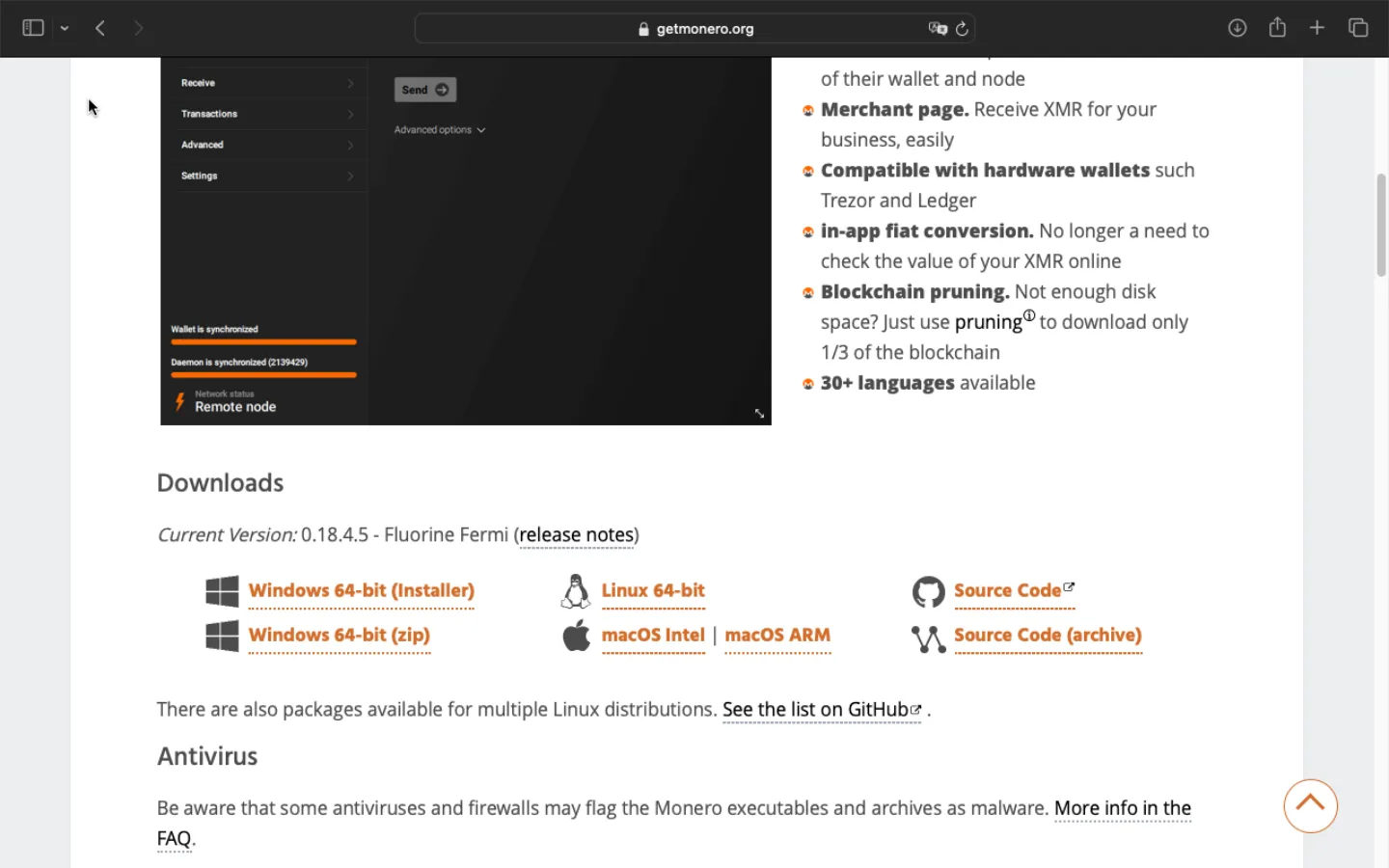Click the getmonero.org address bar
The width and height of the screenshot is (1389, 868).
point(694,29)
